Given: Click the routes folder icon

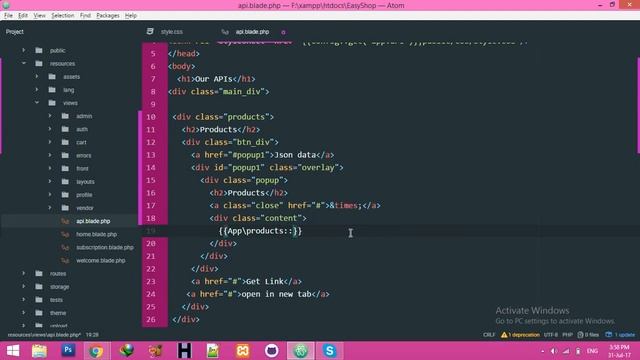Looking at the screenshot, I should coord(39,273).
